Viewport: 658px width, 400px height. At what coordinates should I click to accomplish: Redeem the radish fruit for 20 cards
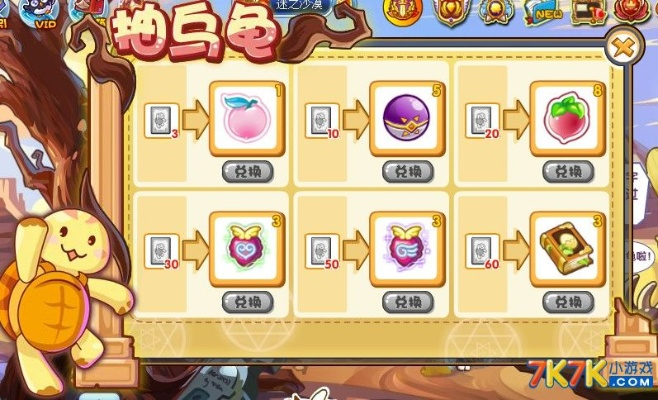pyautogui.click(x=568, y=172)
